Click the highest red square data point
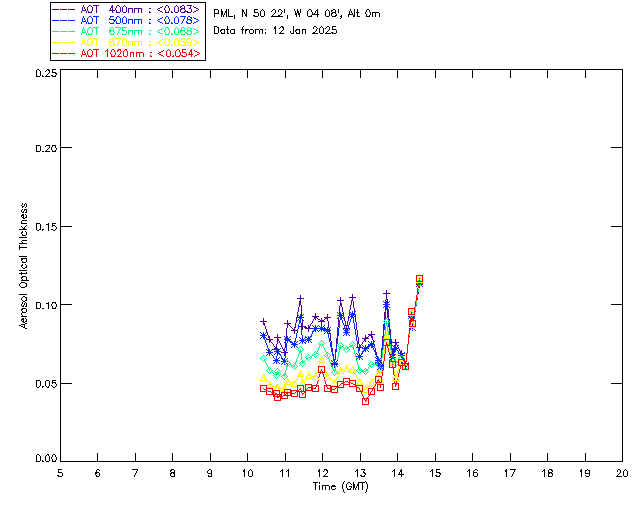 coord(419,278)
